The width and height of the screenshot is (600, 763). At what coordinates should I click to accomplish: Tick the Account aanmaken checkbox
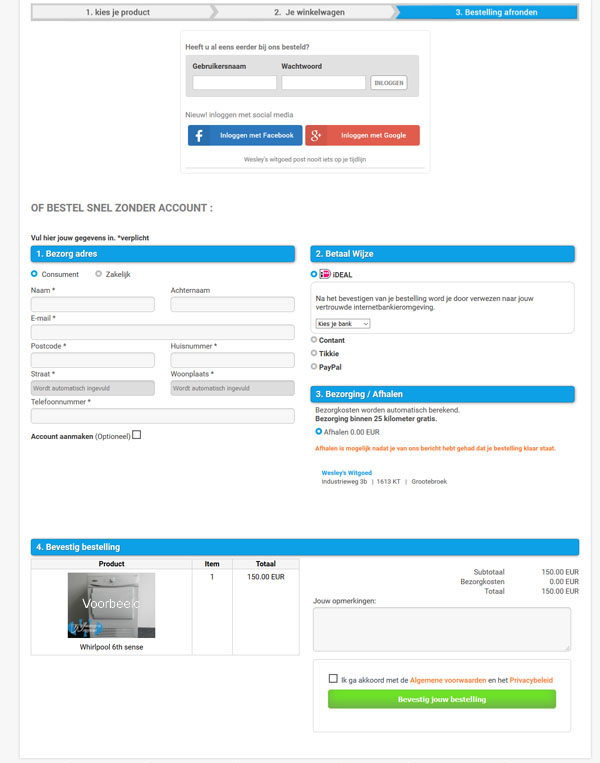click(x=137, y=435)
